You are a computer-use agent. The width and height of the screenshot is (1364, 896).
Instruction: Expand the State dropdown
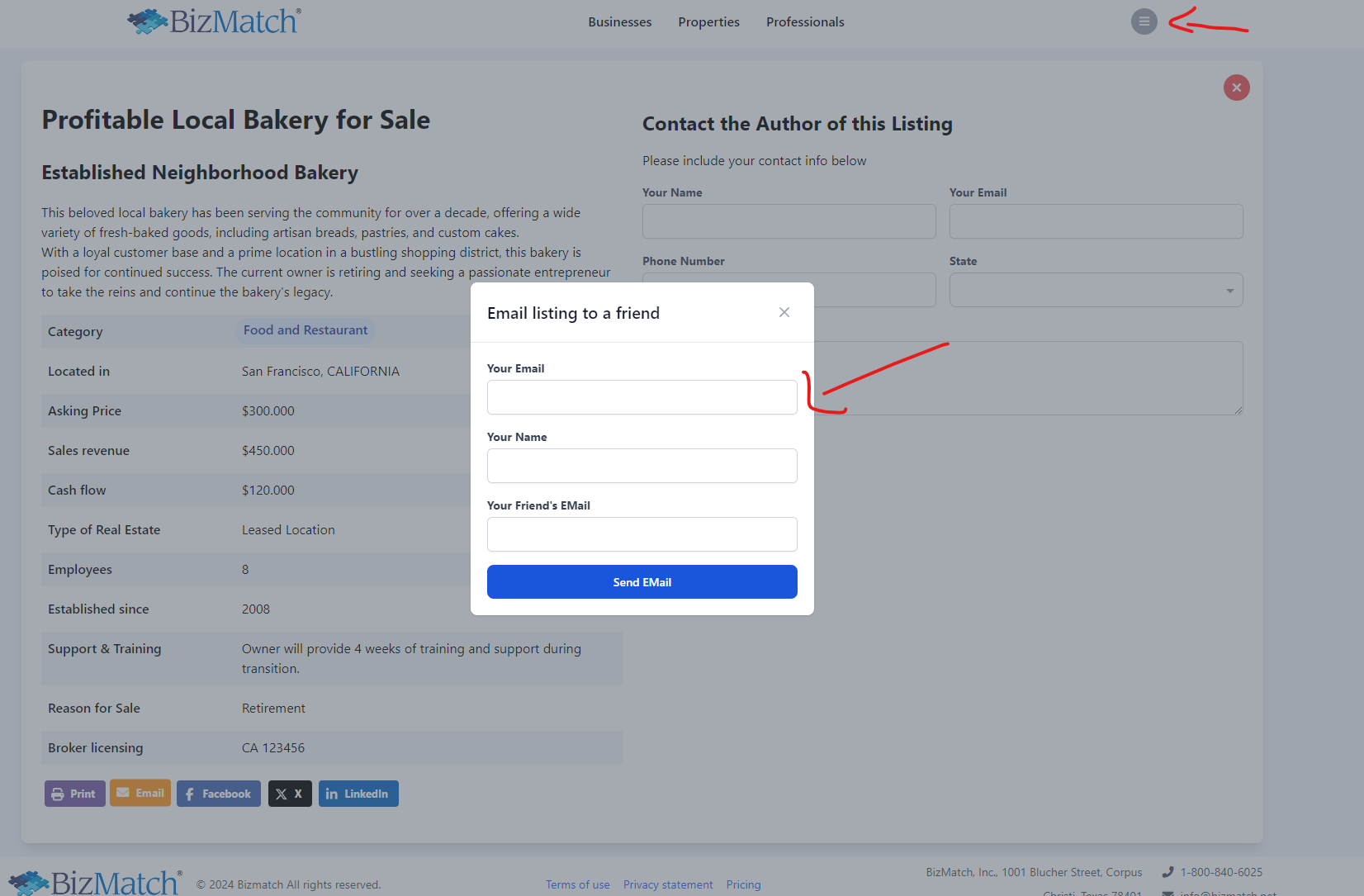(1096, 290)
